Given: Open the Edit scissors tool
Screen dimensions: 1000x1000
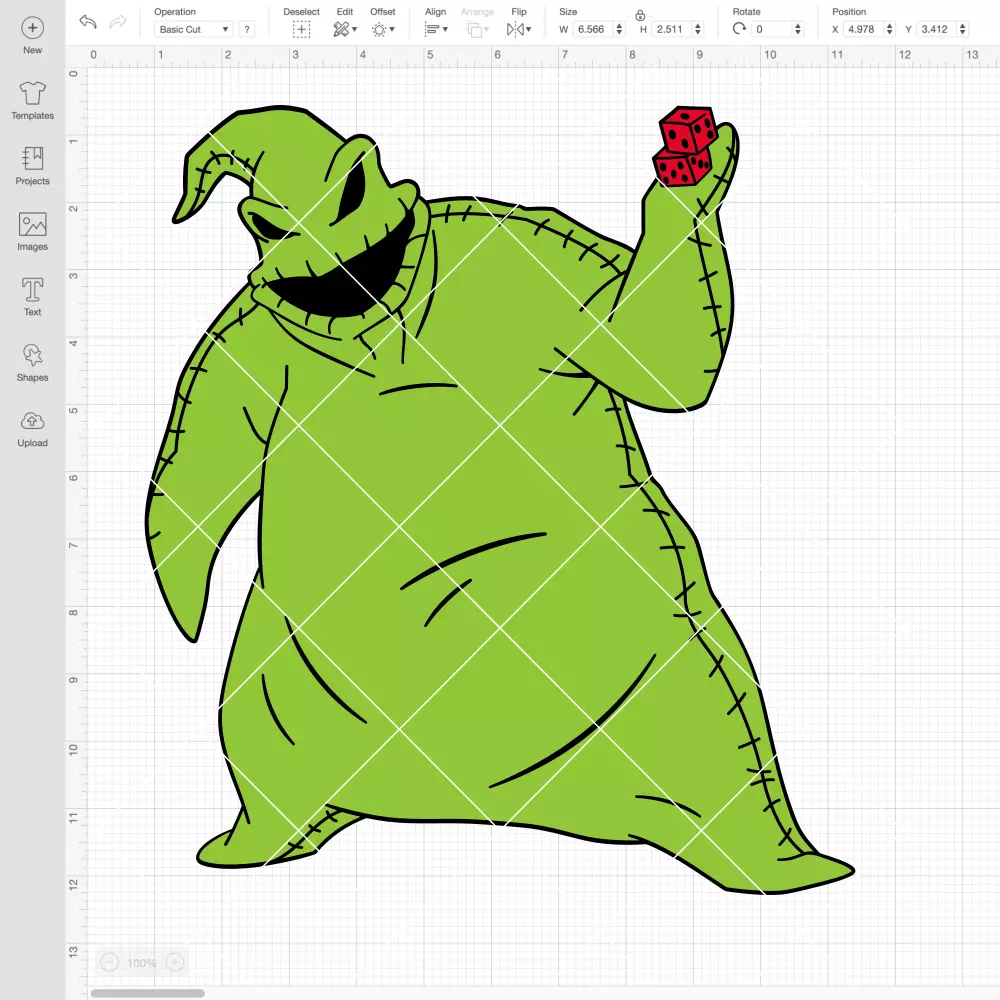Looking at the screenshot, I should click(341, 29).
